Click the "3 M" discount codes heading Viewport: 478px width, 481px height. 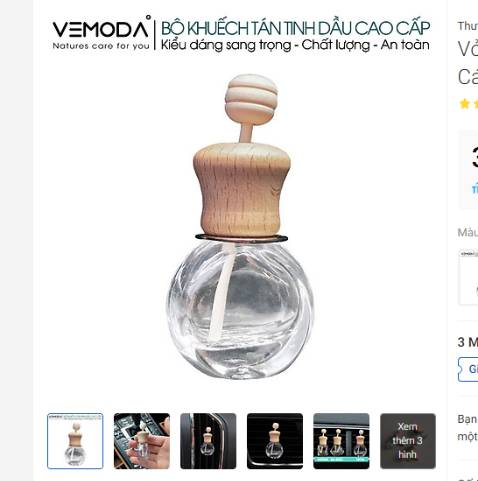point(468,342)
